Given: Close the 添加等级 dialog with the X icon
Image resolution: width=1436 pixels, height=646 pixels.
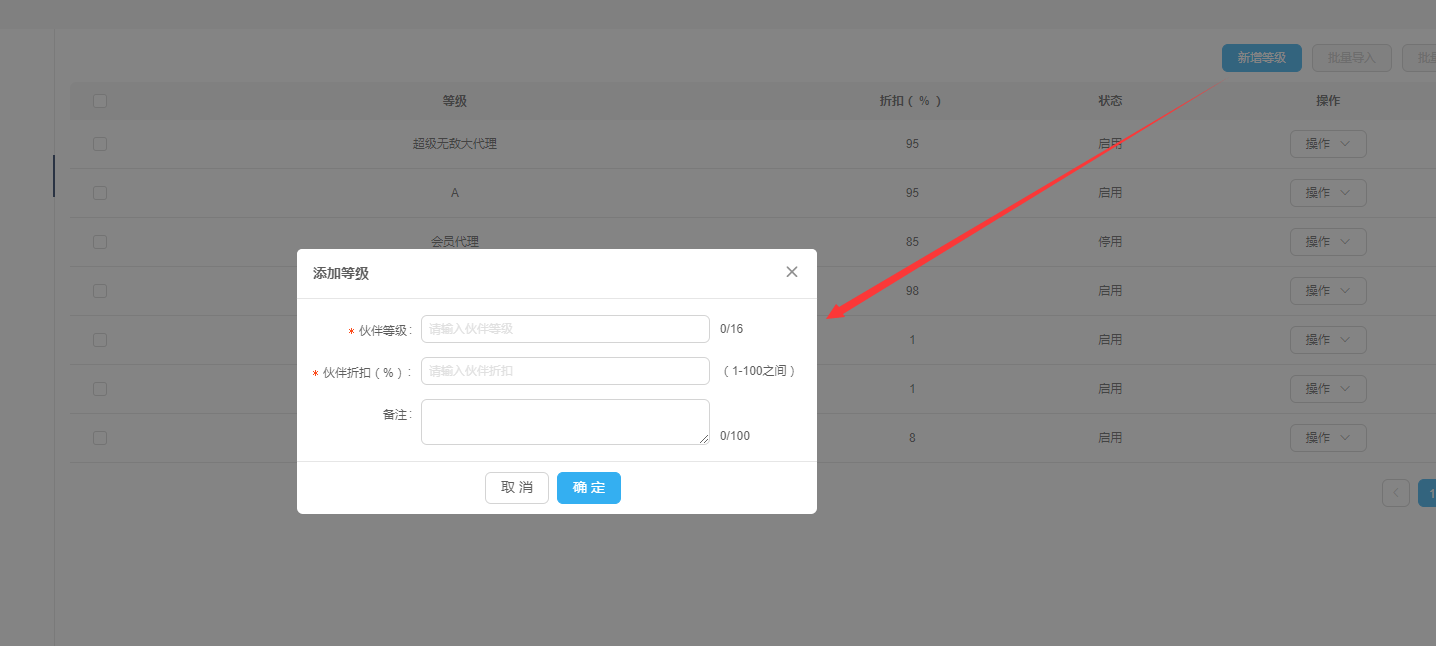Looking at the screenshot, I should [792, 272].
